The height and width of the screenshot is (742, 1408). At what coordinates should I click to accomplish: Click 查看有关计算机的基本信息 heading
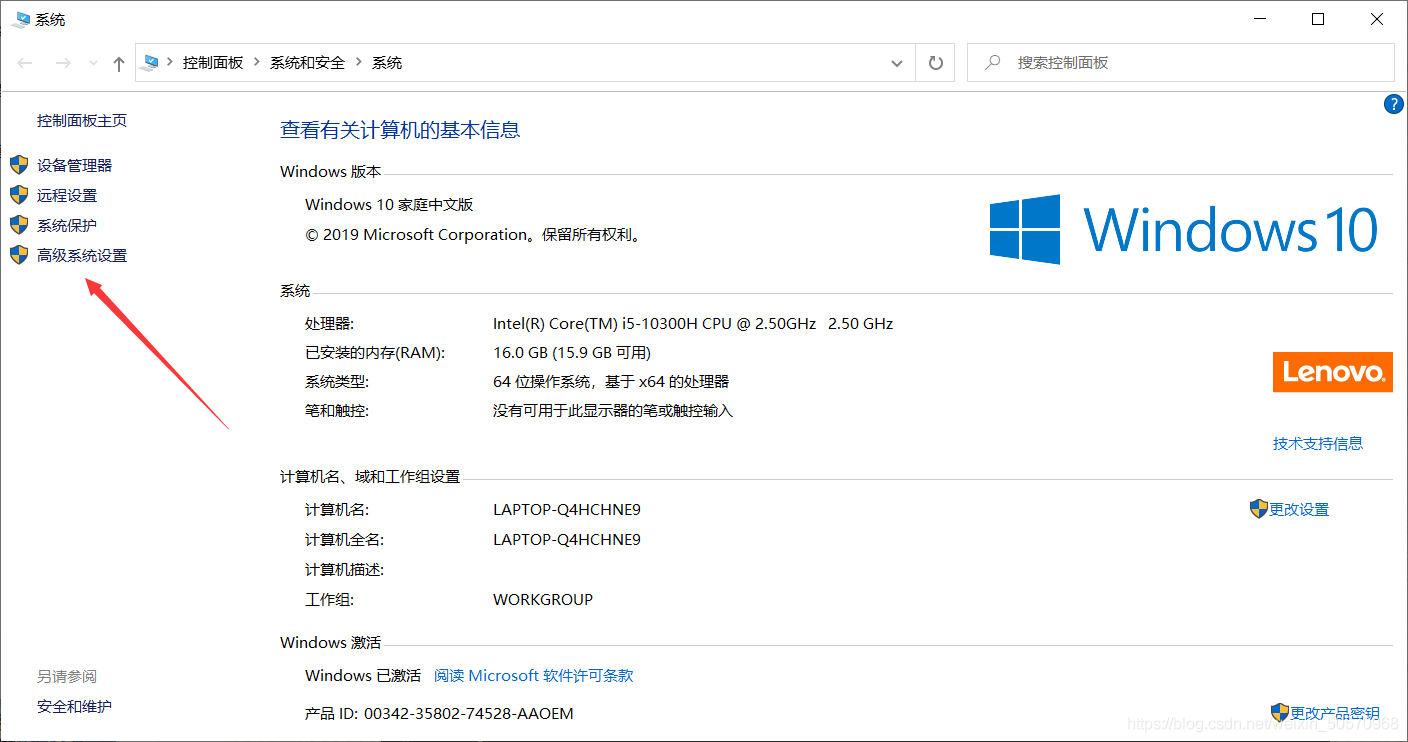click(400, 129)
